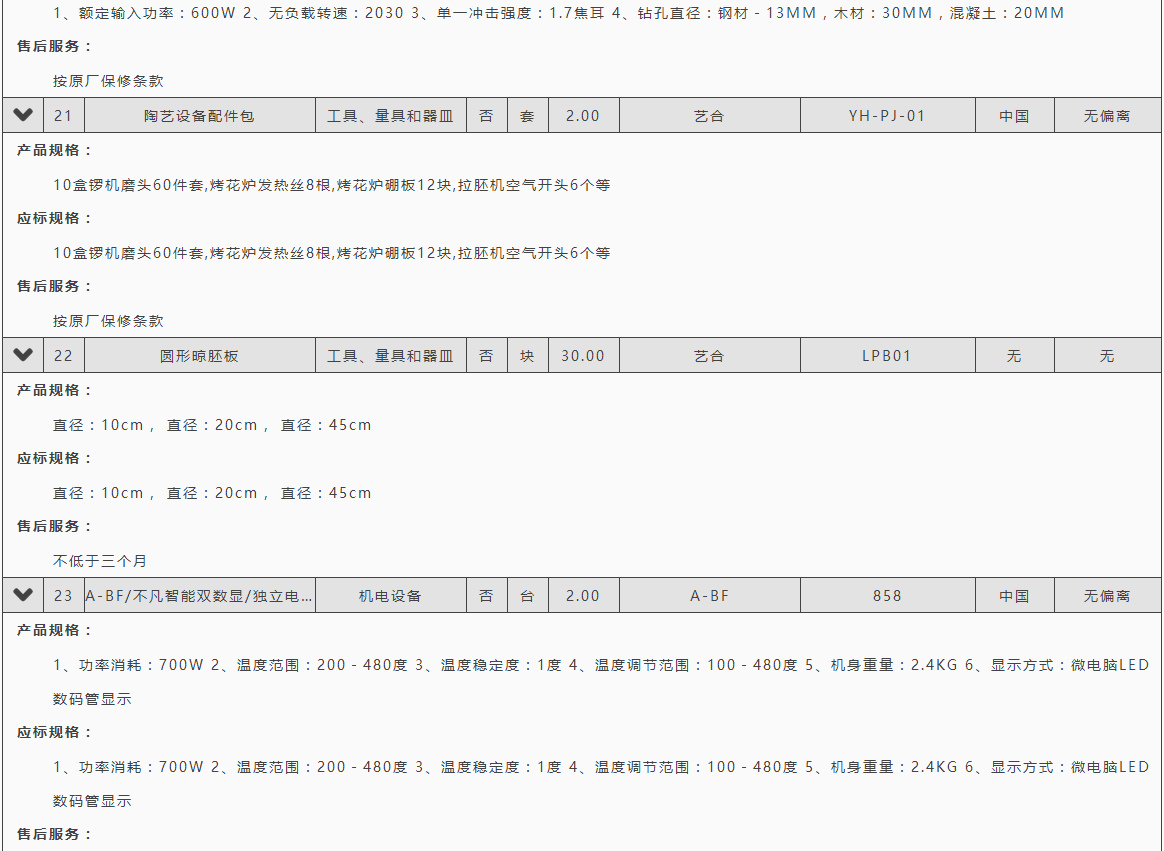Select model number 858 cell
The width and height of the screenshot is (1164, 851).
click(x=887, y=596)
